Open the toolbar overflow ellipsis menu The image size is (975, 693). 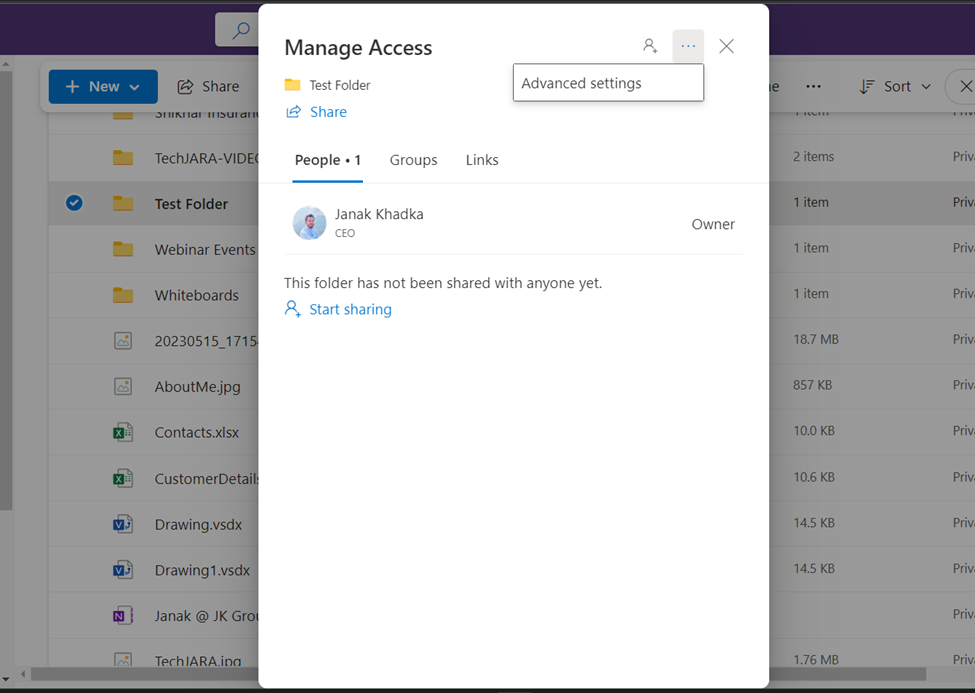pos(813,86)
